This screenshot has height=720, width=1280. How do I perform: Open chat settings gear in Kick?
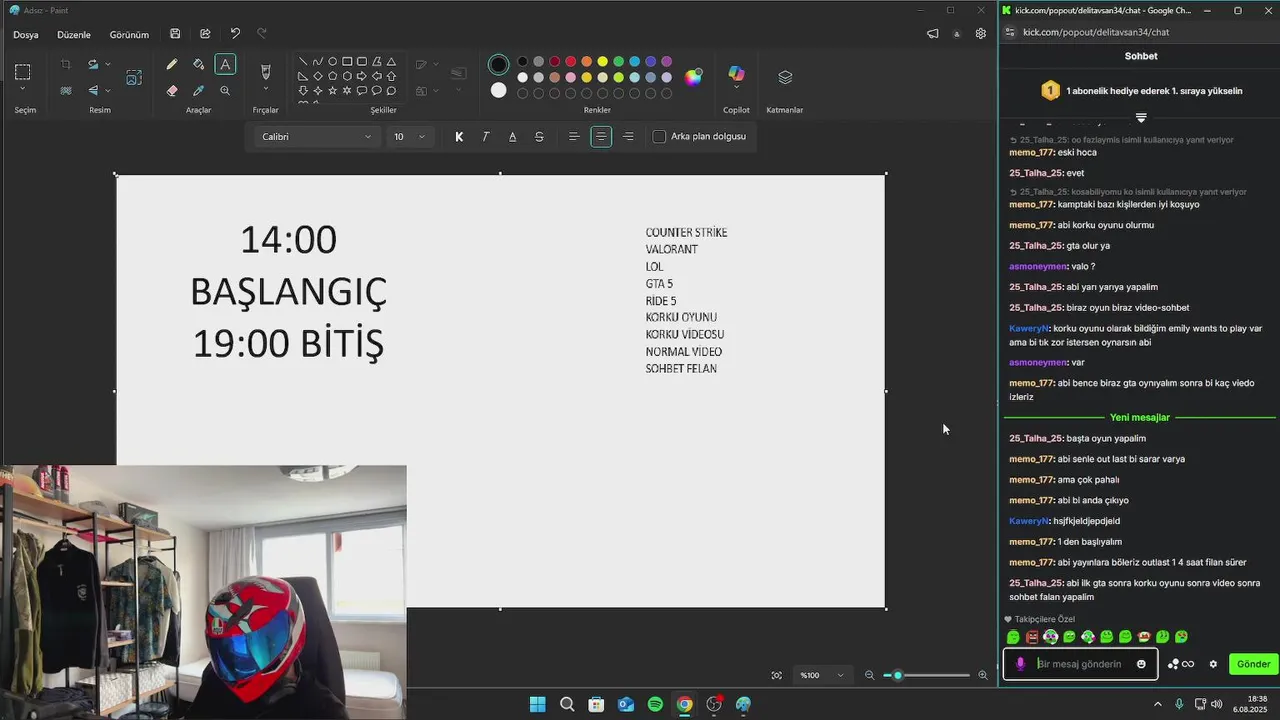(1213, 664)
